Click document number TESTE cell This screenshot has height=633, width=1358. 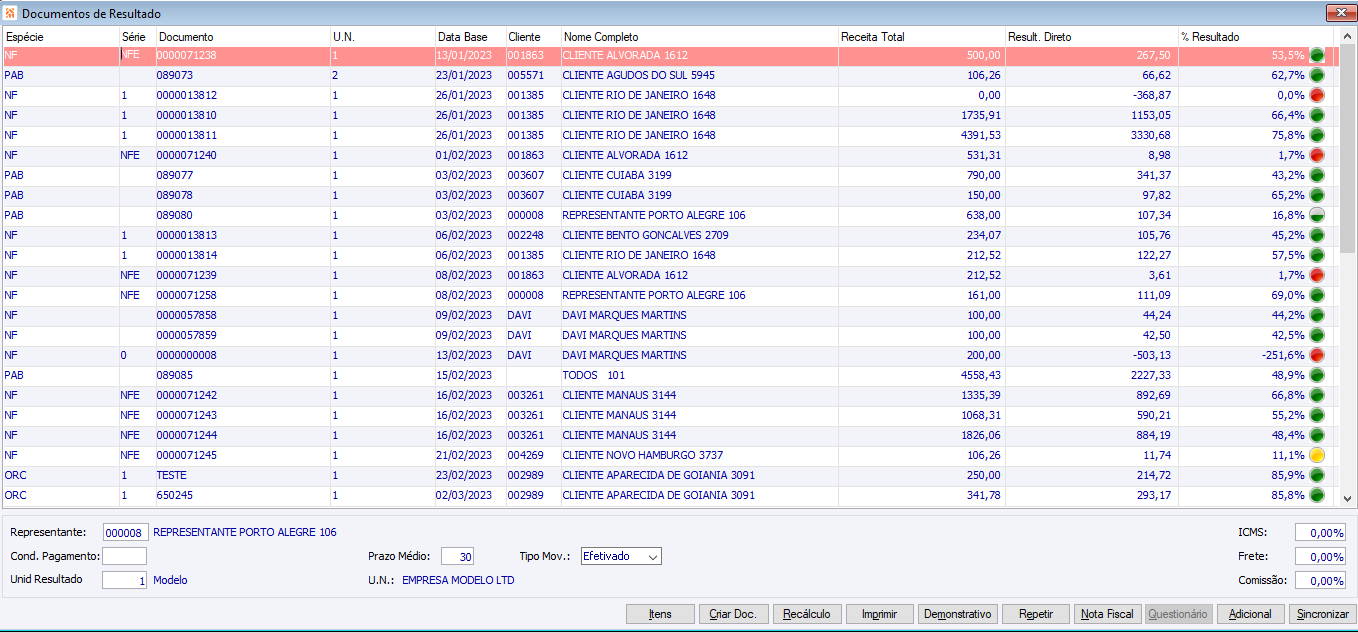[241, 475]
